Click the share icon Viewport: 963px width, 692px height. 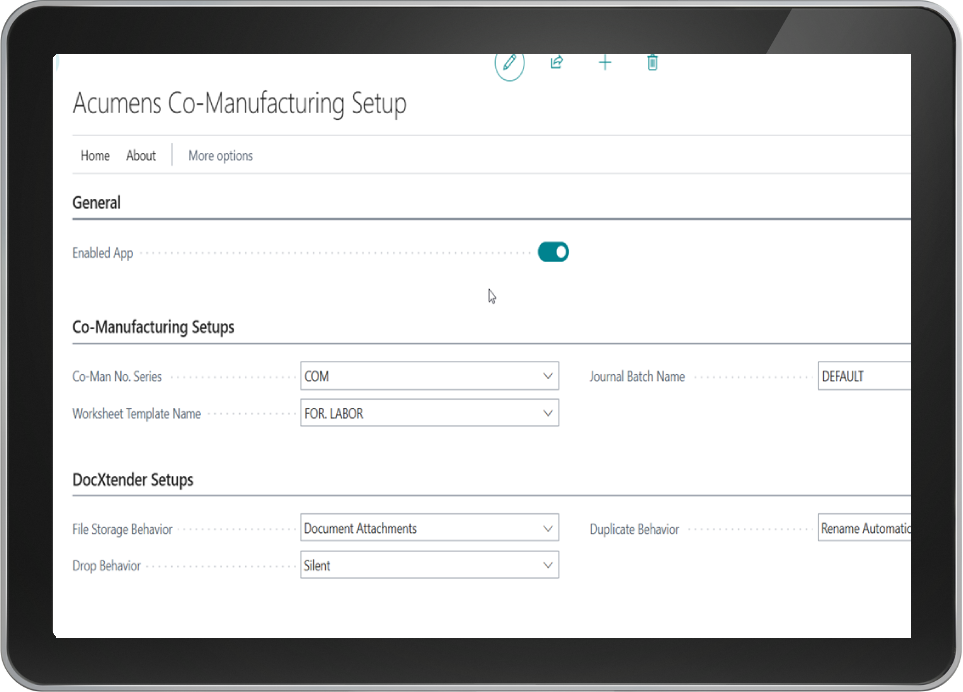(x=556, y=62)
